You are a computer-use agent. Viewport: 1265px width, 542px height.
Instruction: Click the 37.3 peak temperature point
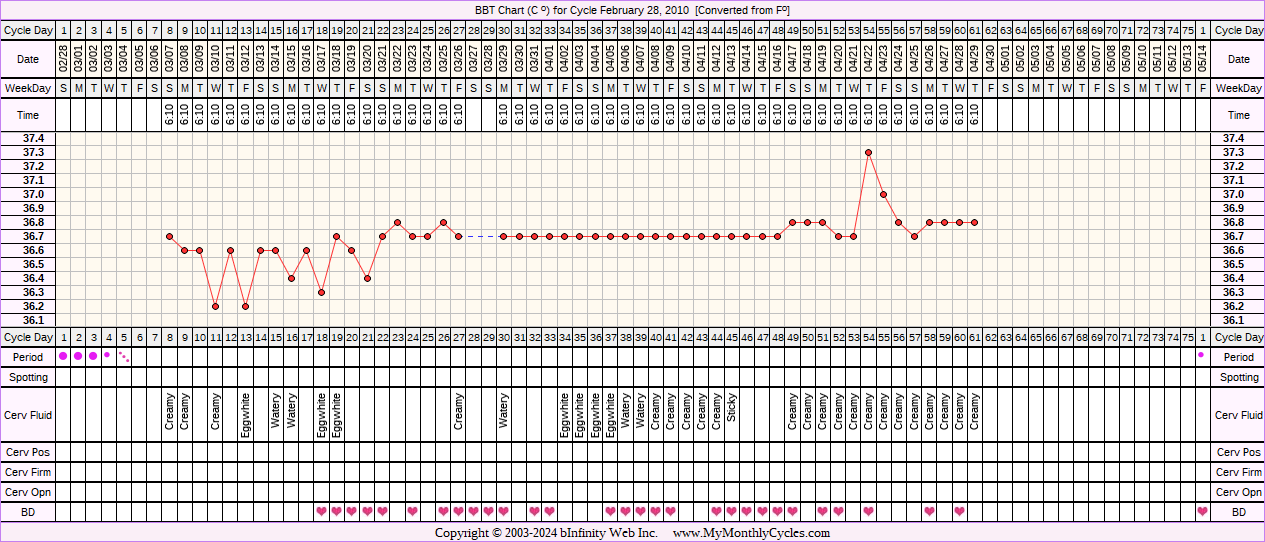868,152
